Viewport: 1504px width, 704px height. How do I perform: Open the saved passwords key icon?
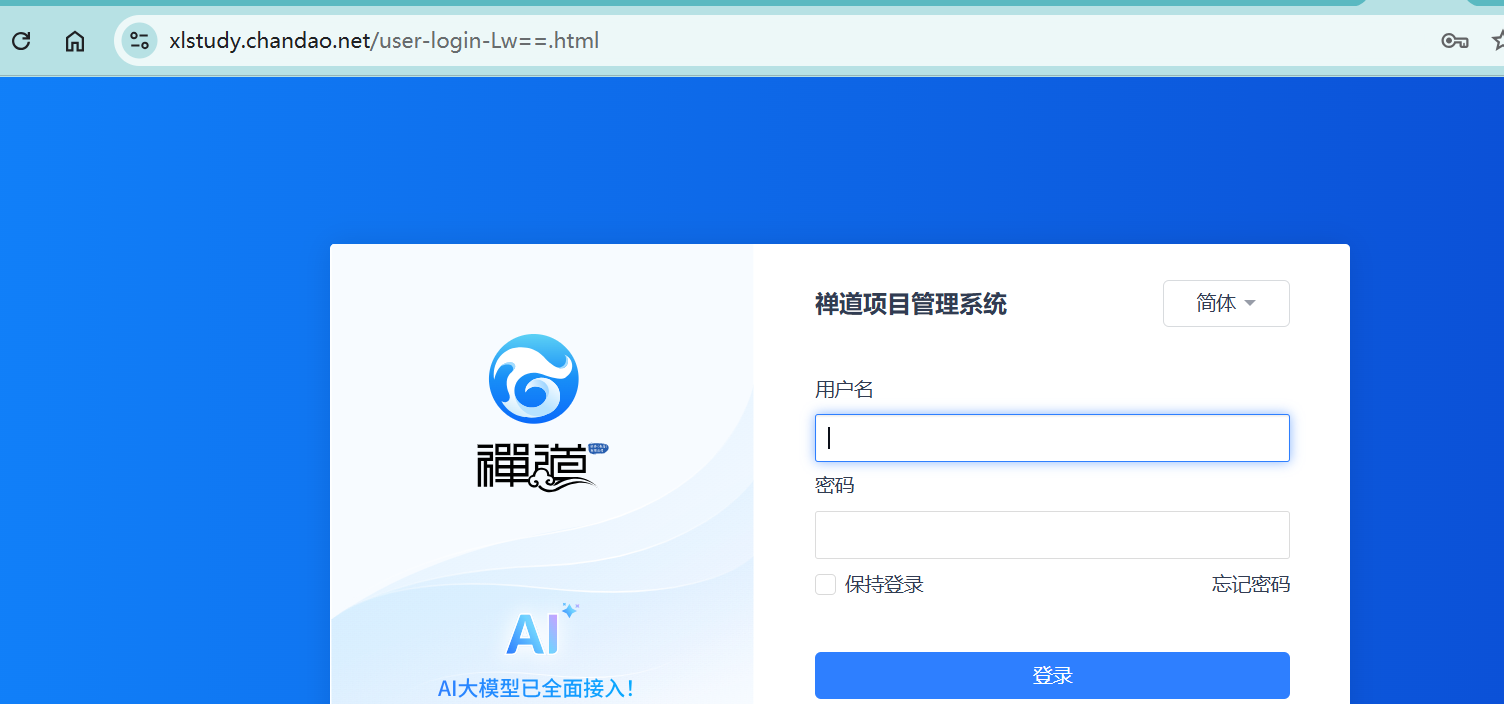point(1454,41)
